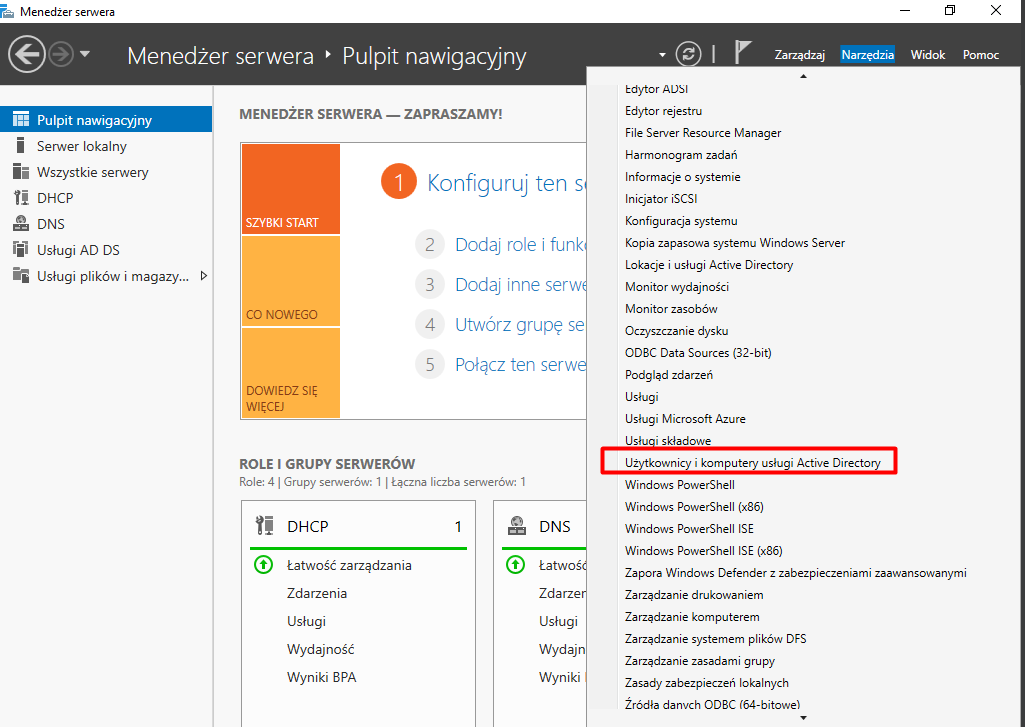Select Pulpit nawigacyjny in the sidebar
Screen dimensions: 1025x727
pos(94,120)
